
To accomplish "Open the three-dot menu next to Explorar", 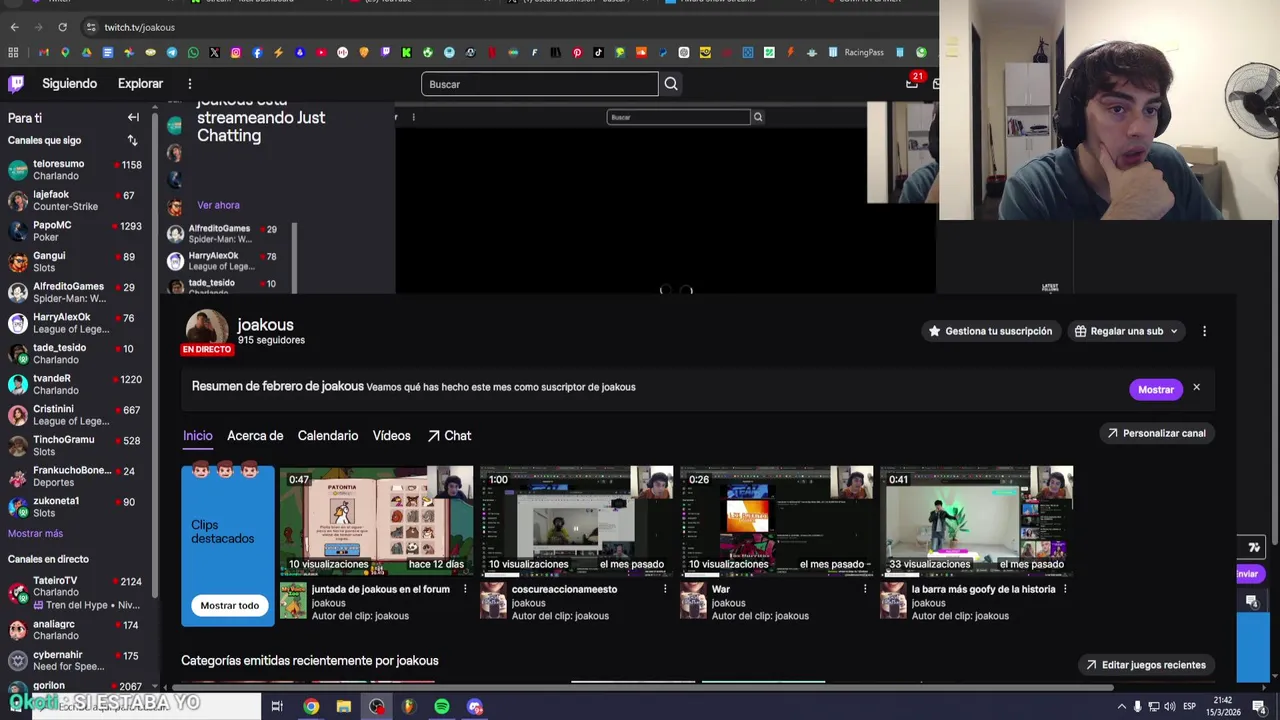I will 189,84.
